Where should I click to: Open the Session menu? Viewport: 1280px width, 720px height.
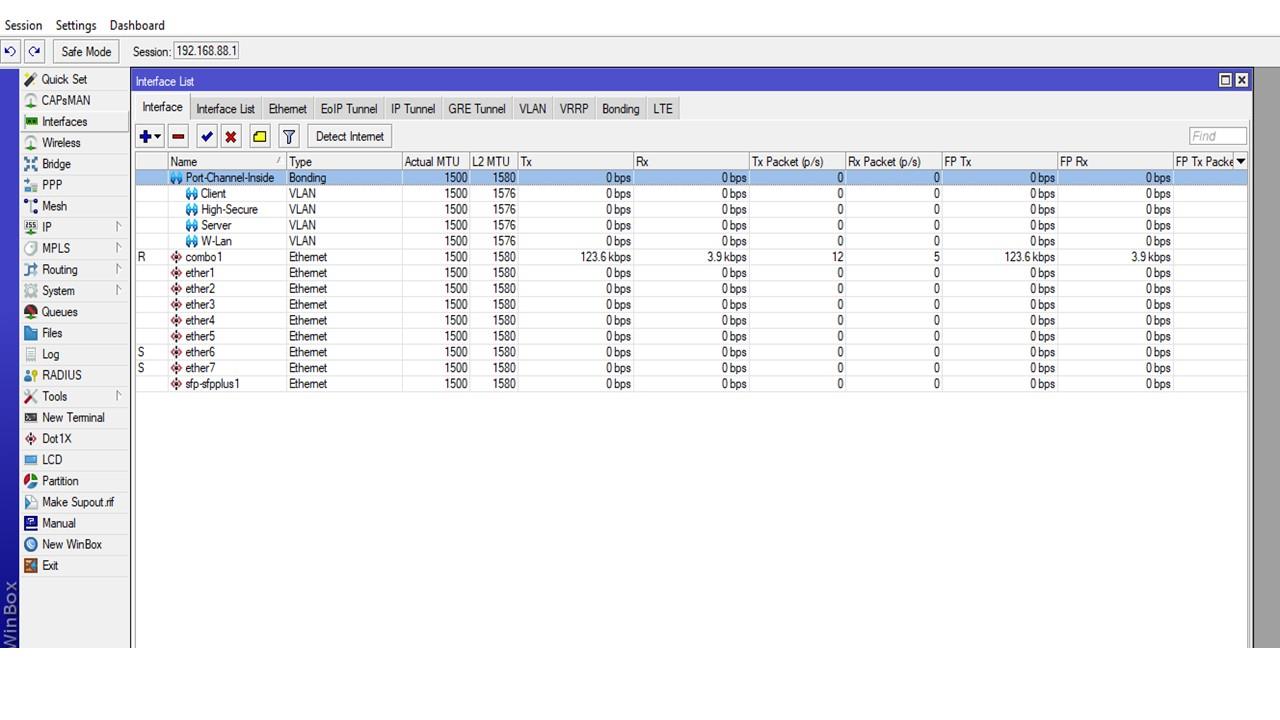[x=23, y=25]
